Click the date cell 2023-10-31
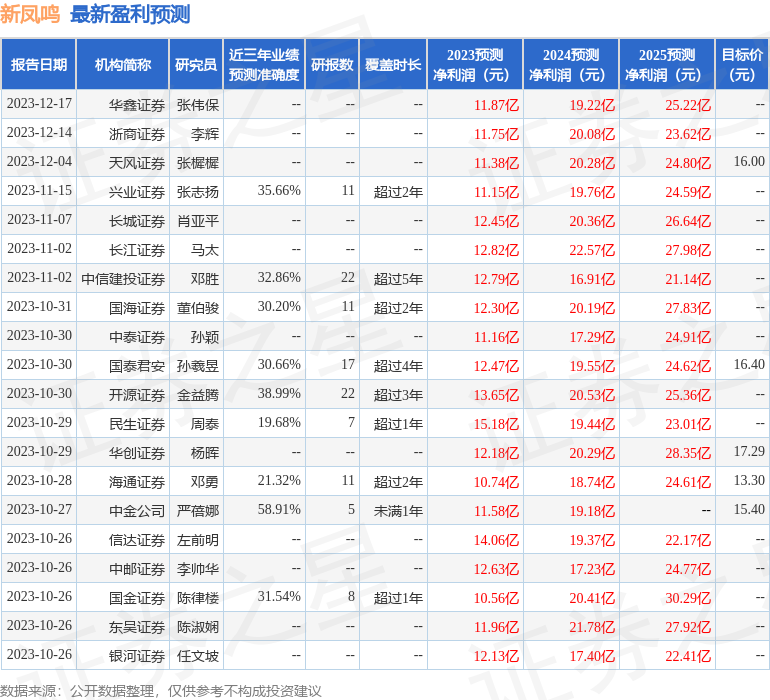 pyautogui.click(x=39, y=306)
